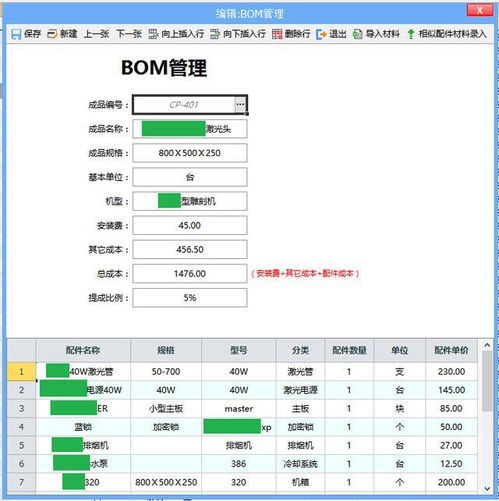Click price cell 200.00
Image resolution: width=499 pixels, height=501 pixels.
point(451,482)
